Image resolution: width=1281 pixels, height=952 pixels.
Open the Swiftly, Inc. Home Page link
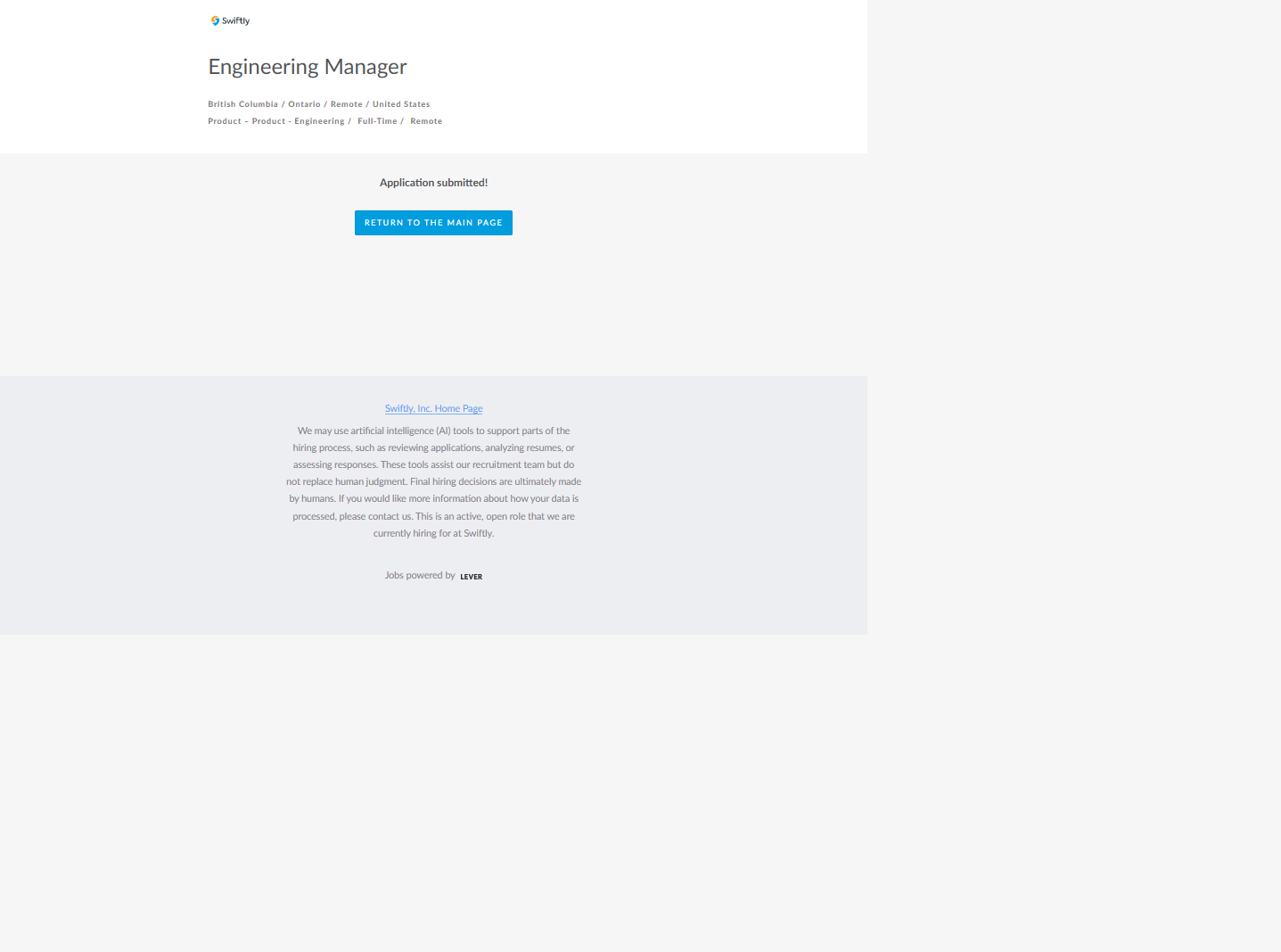tap(433, 408)
